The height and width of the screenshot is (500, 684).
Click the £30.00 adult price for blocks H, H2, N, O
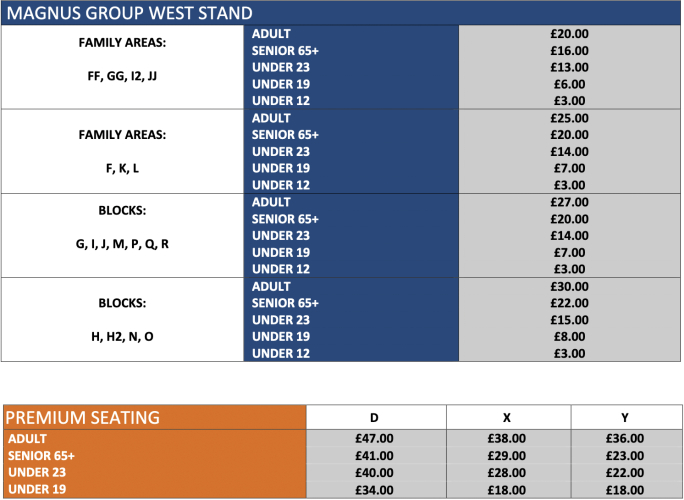click(569, 287)
